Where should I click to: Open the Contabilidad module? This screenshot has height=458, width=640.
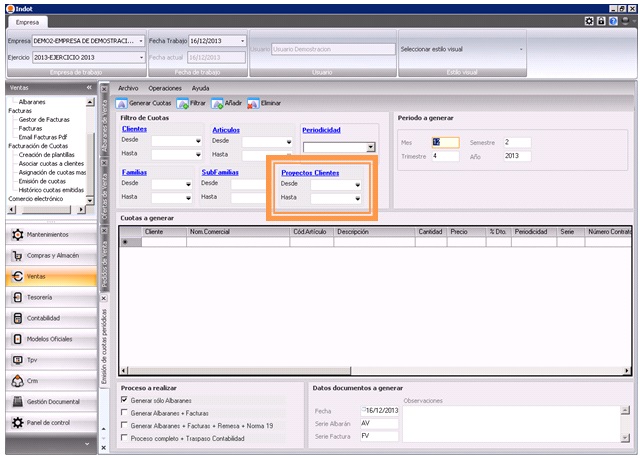click(x=50, y=318)
